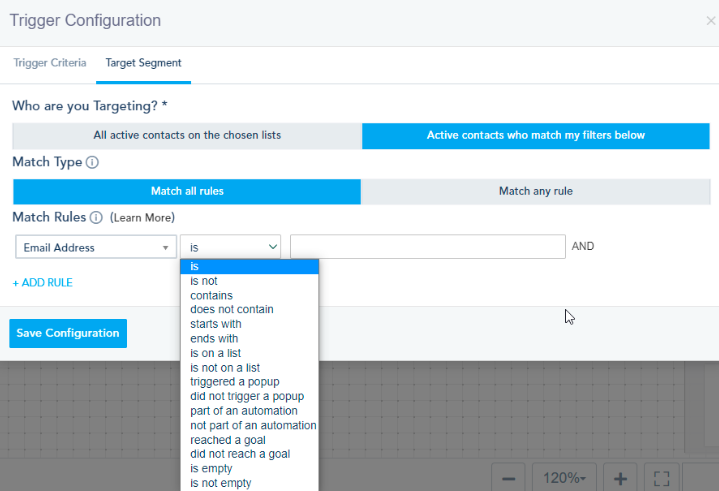Open the 120% zoom level dropdown

pos(564,478)
